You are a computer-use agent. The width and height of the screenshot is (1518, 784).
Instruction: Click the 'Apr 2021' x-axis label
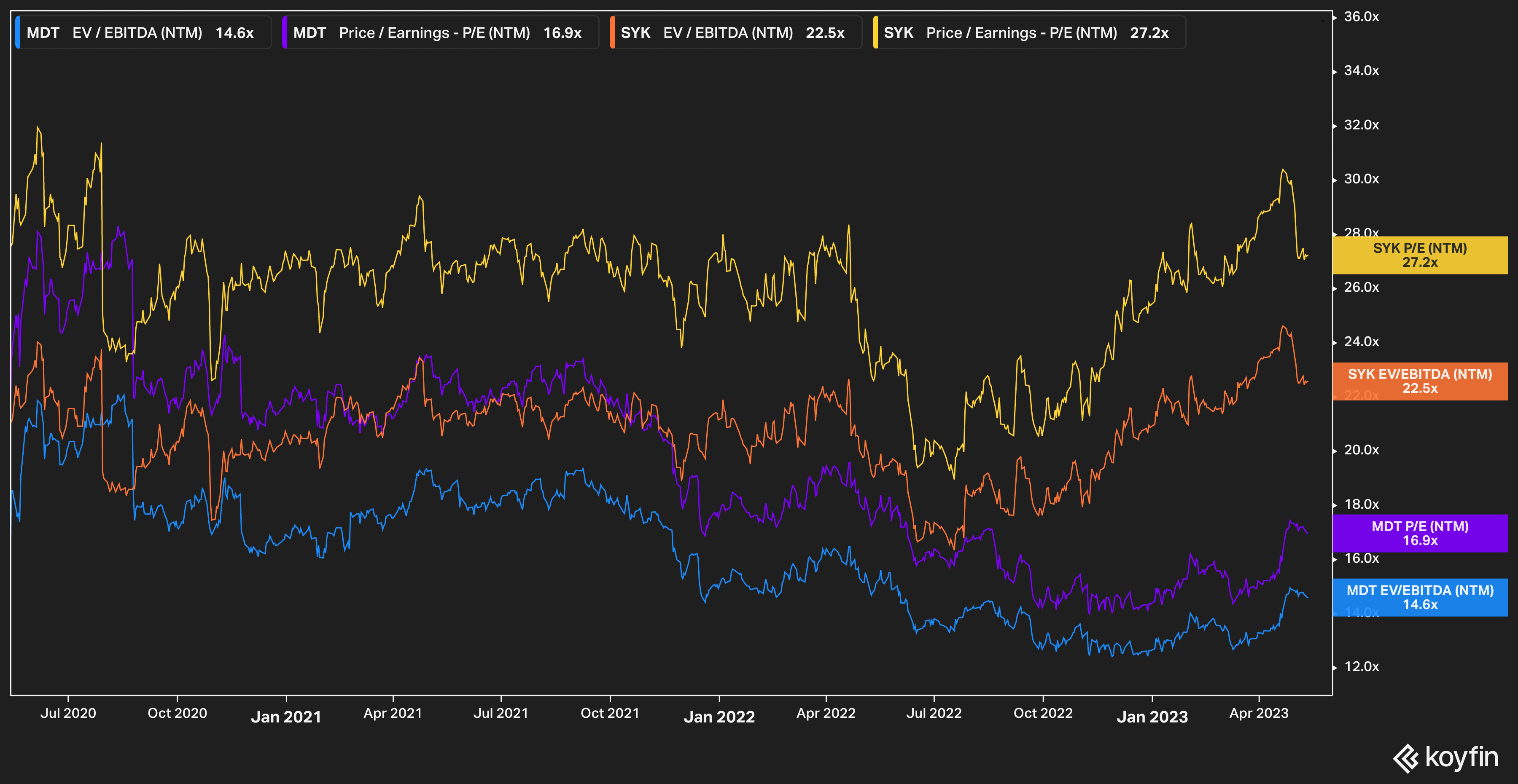click(x=393, y=713)
